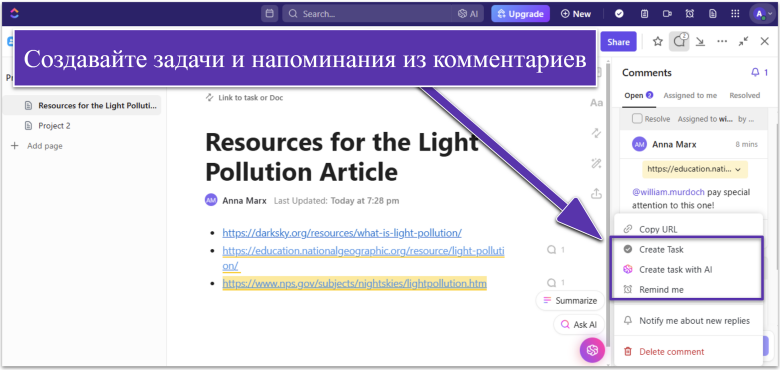The image size is (780, 370).
Task: Click the Summarize button
Action: pos(570,301)
